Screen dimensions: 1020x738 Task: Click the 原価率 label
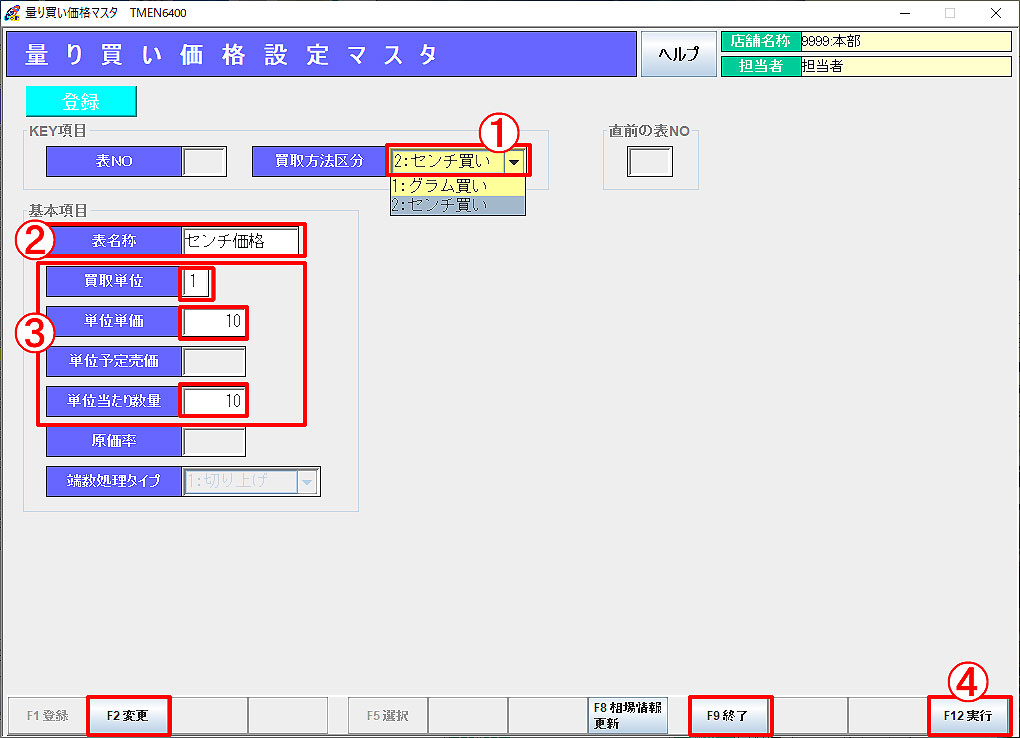point(114,442)
